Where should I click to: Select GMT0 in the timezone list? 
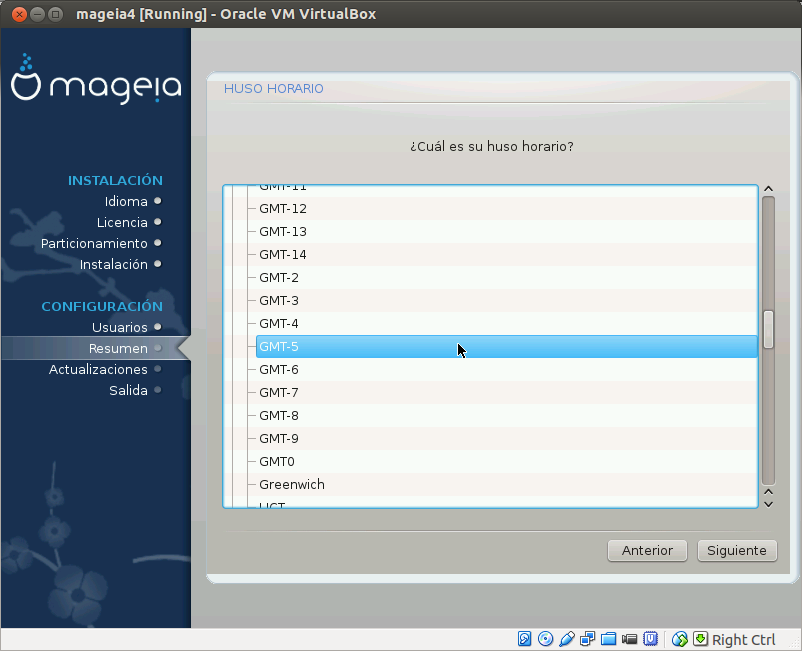400,461
